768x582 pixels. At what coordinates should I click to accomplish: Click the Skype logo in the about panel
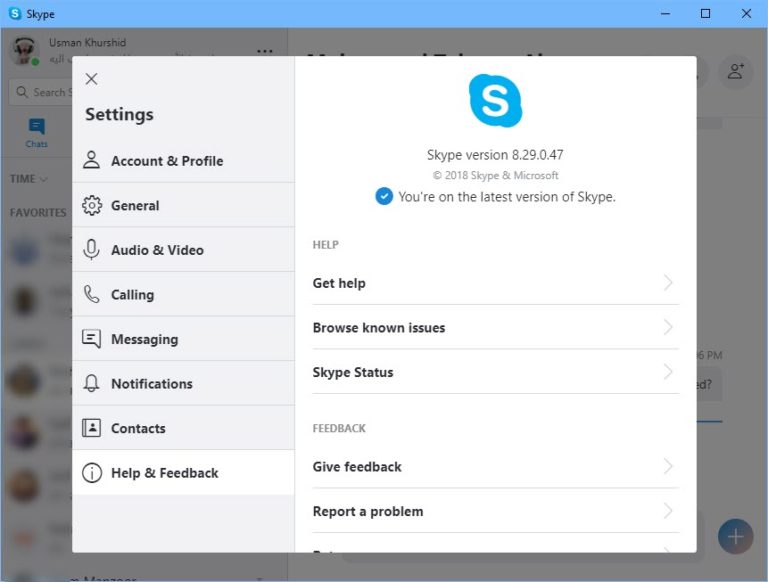(495, 100)
